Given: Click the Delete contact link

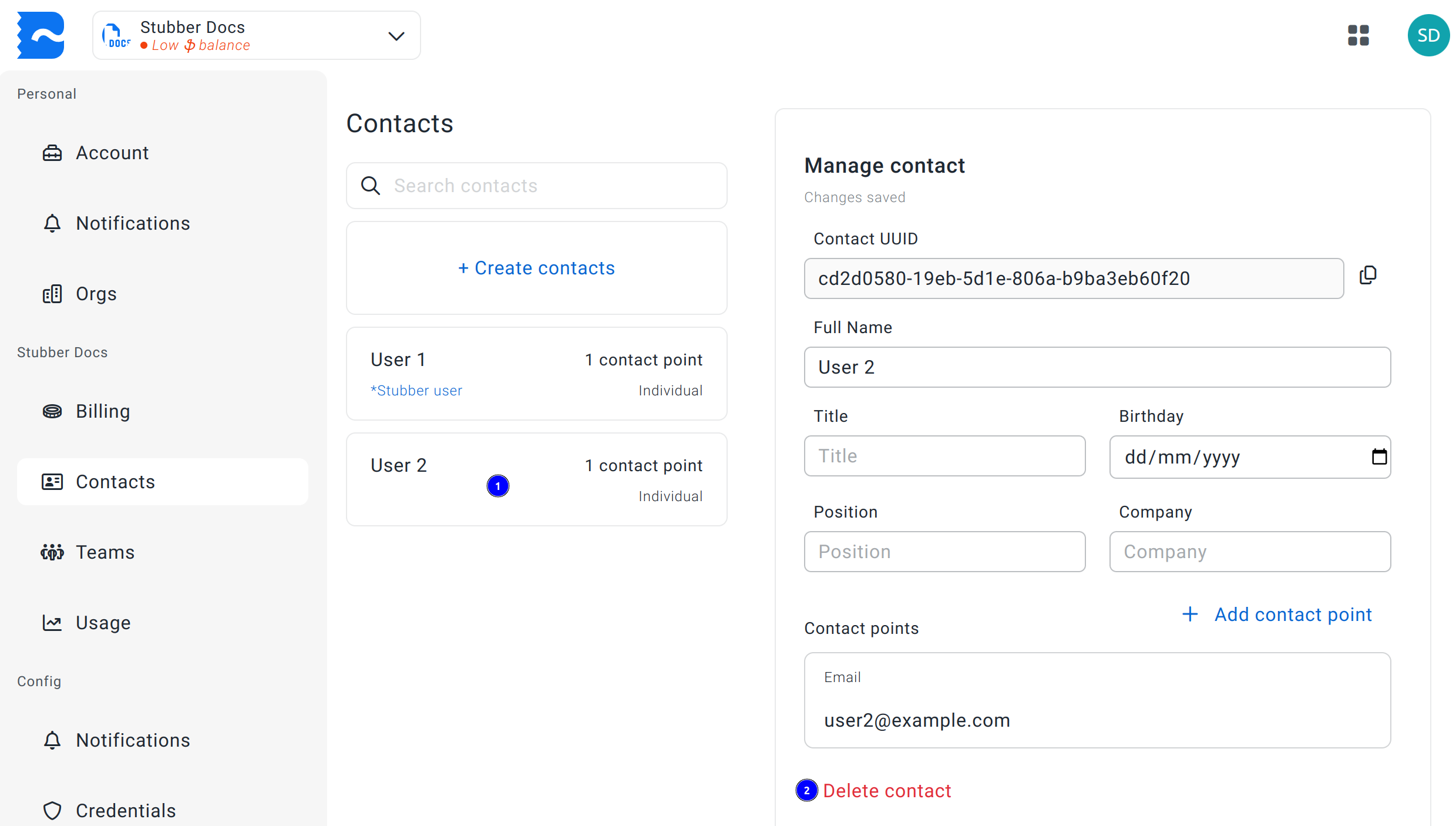Looking at the screenshot, I should (x=888, y=791).
